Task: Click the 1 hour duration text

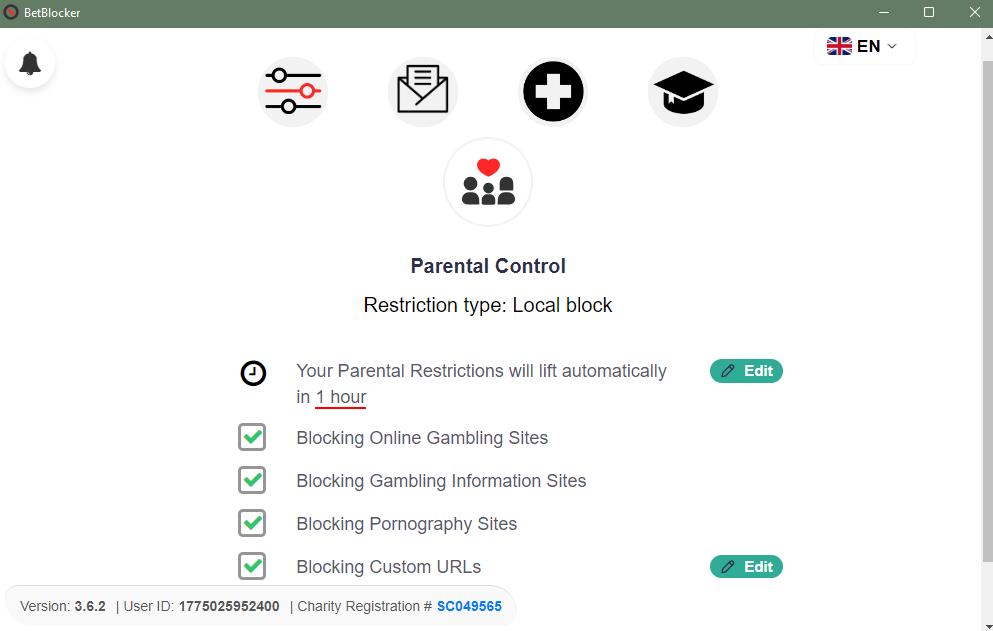Action: coord(339,397)
